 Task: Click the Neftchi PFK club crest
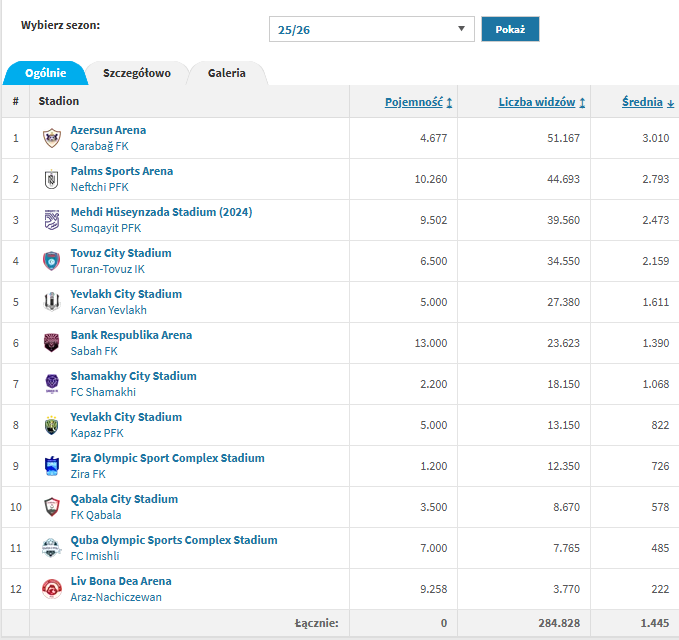click(52, 179)
